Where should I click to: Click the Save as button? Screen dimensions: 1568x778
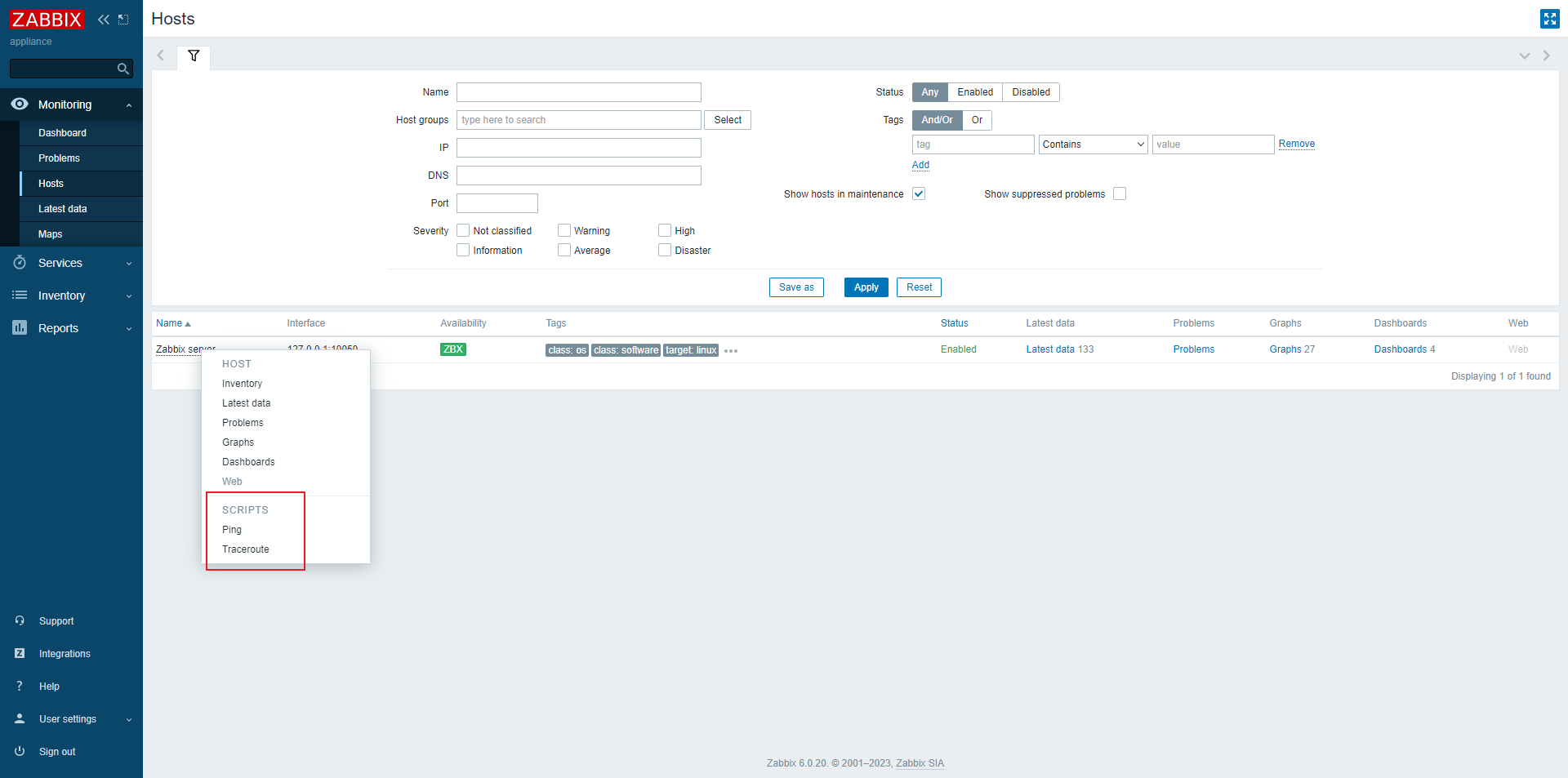(x=796, y=287)
